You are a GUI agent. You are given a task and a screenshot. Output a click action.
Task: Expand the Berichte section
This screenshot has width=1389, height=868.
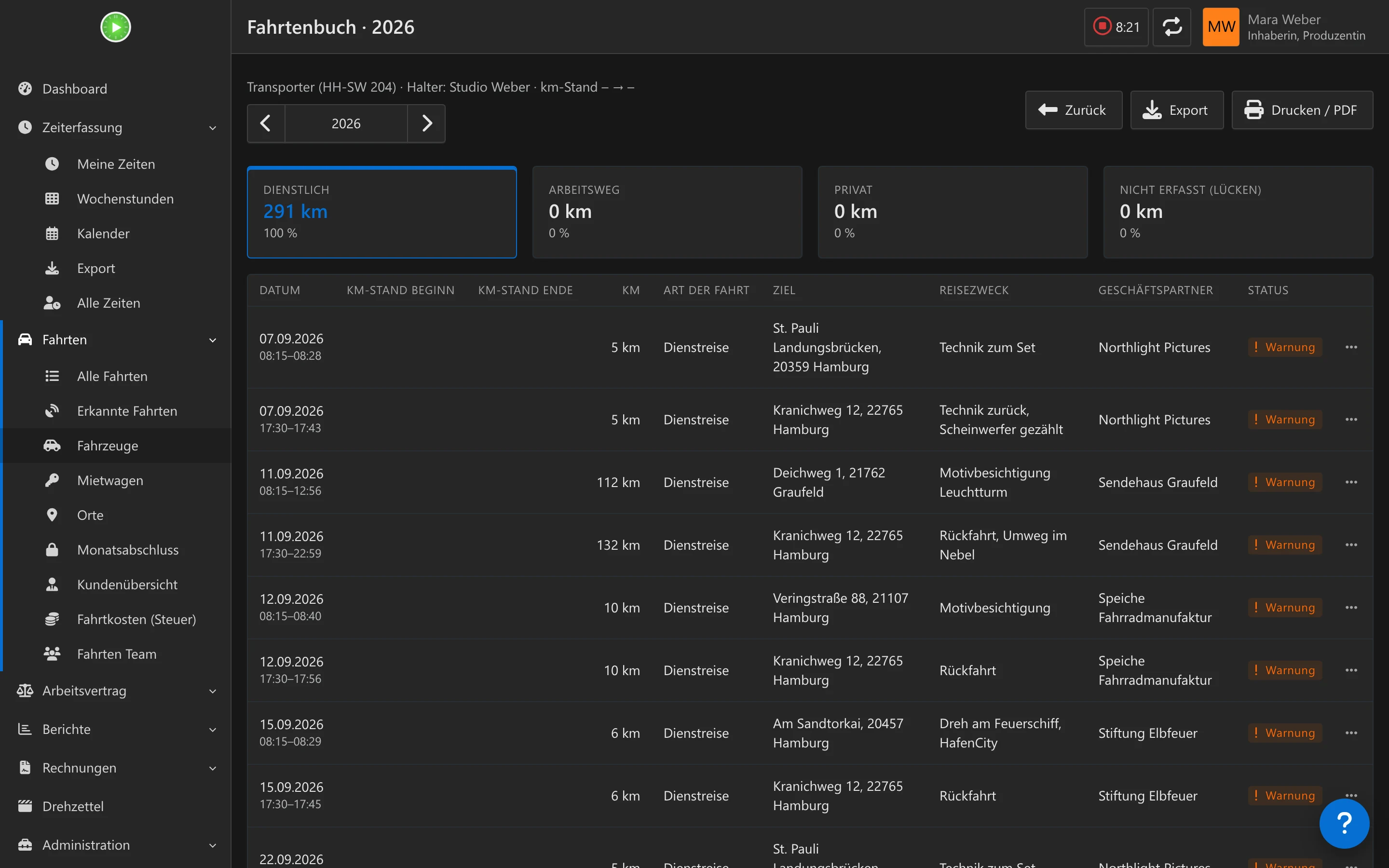tap(116, 729)
